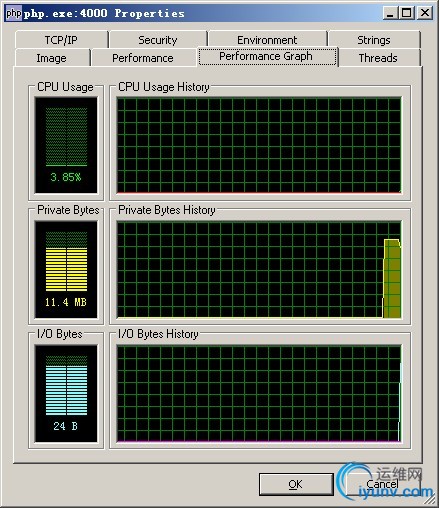439x508 pixels.
Task: Maximize the Properties window
Action: 406,13
